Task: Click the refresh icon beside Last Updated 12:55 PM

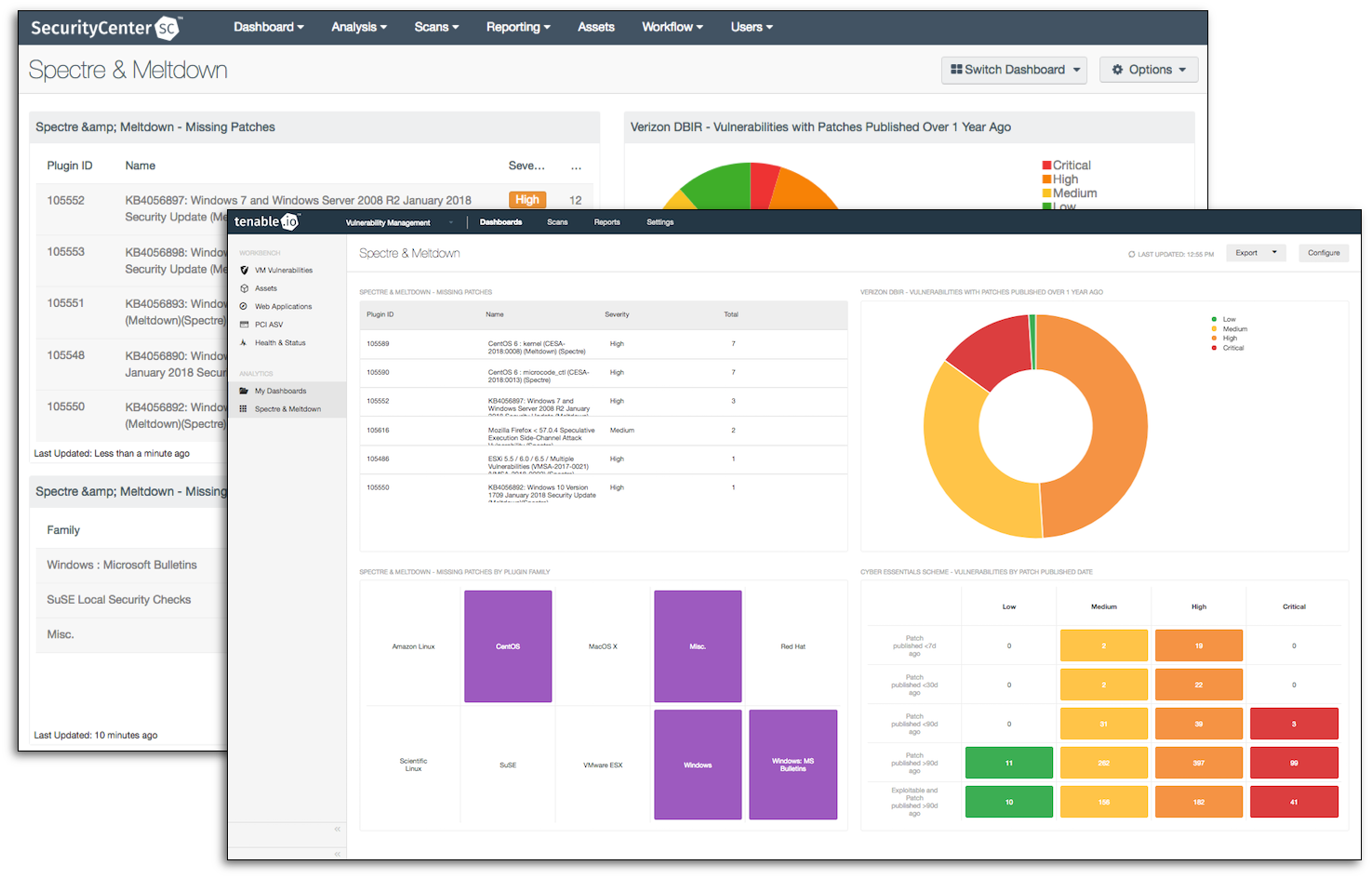Action: pos(1132,254)
